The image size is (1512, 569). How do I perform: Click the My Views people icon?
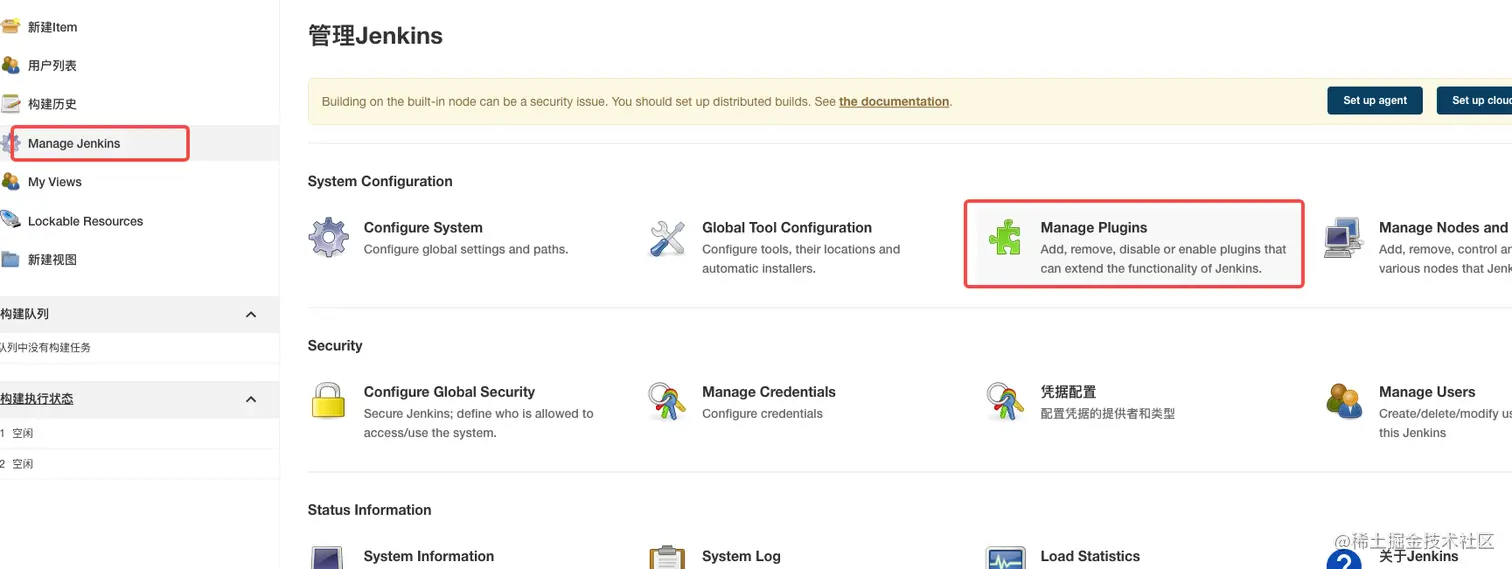coord(10,182)
